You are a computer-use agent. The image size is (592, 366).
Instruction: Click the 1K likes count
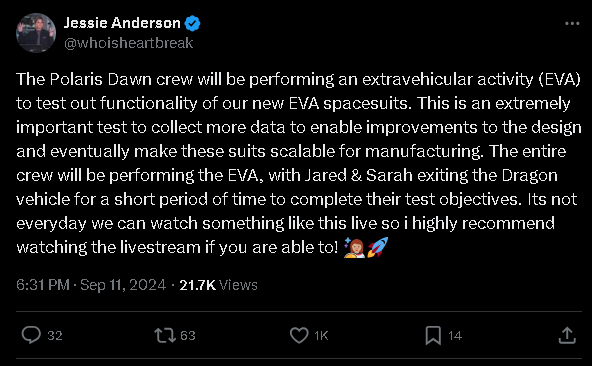coord(321,335)
